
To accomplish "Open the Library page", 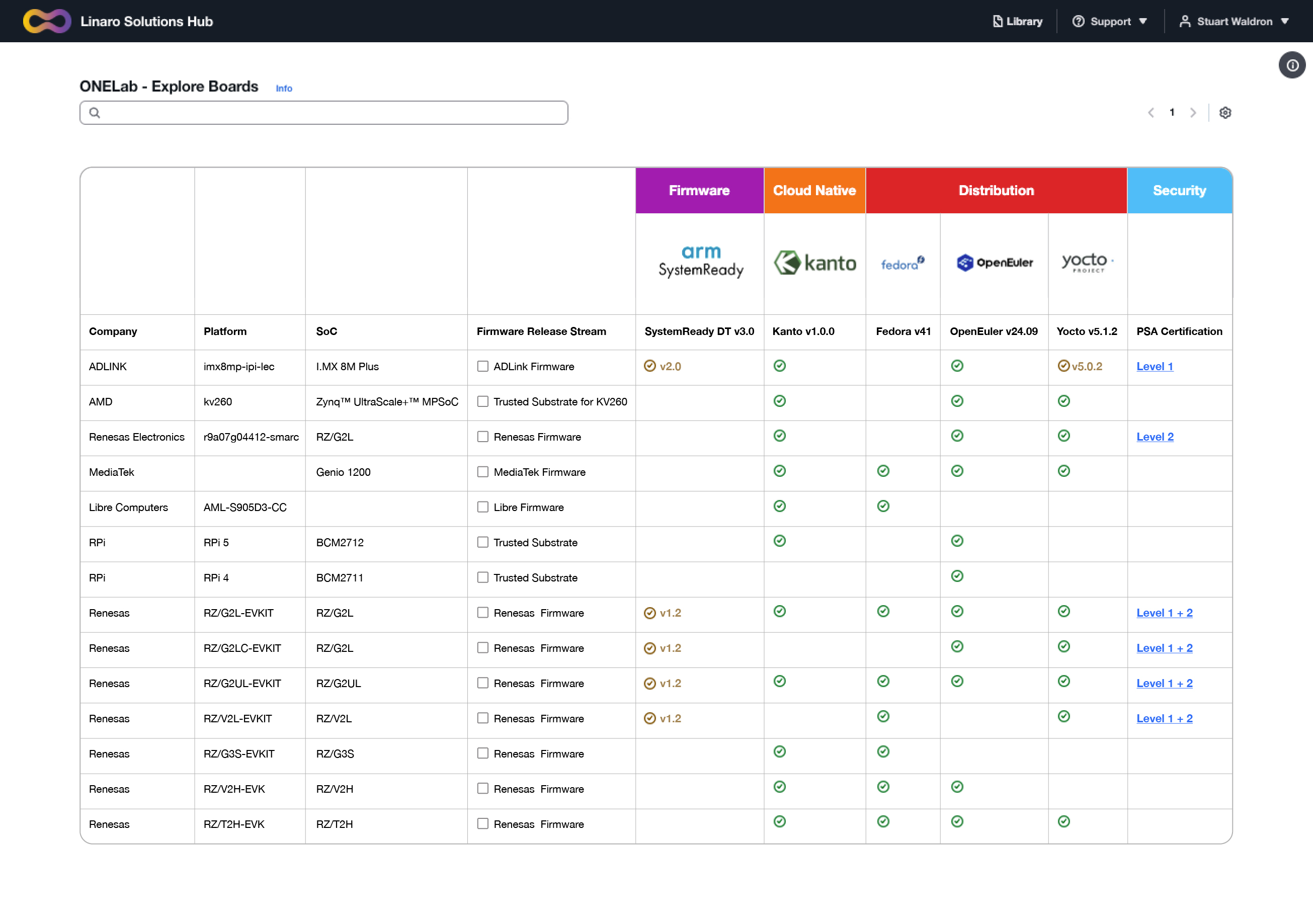I will tap(1017, 21).
